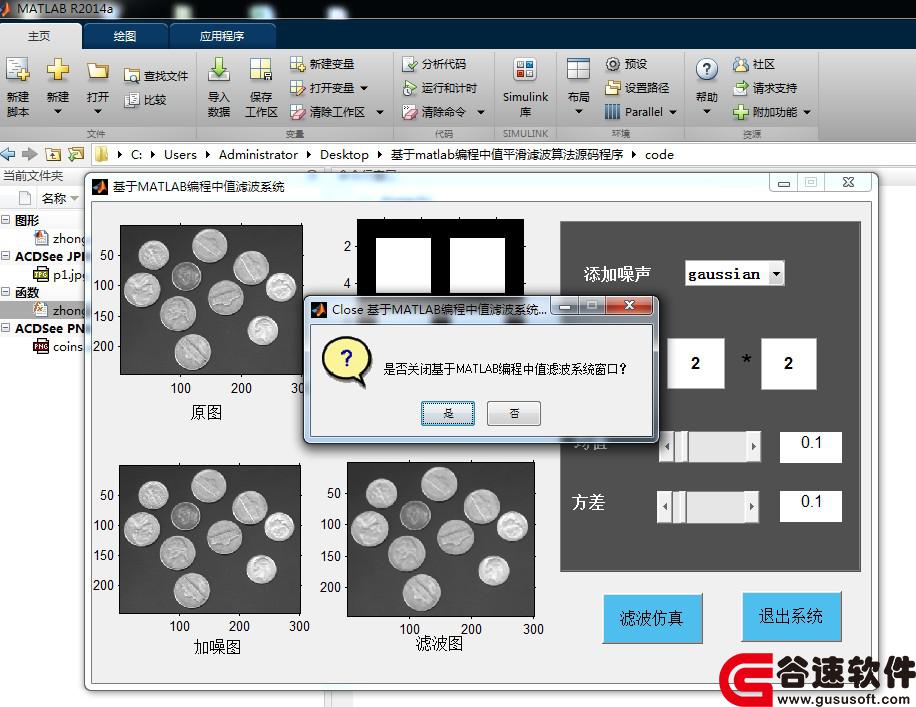Click Administrator in the address path
Screen dimensions: 916x707
258,155
